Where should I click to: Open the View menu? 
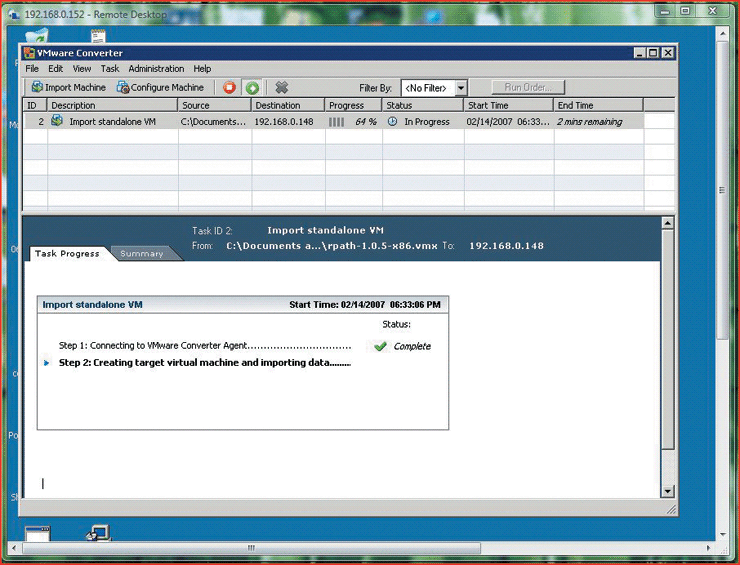(82, 69)
